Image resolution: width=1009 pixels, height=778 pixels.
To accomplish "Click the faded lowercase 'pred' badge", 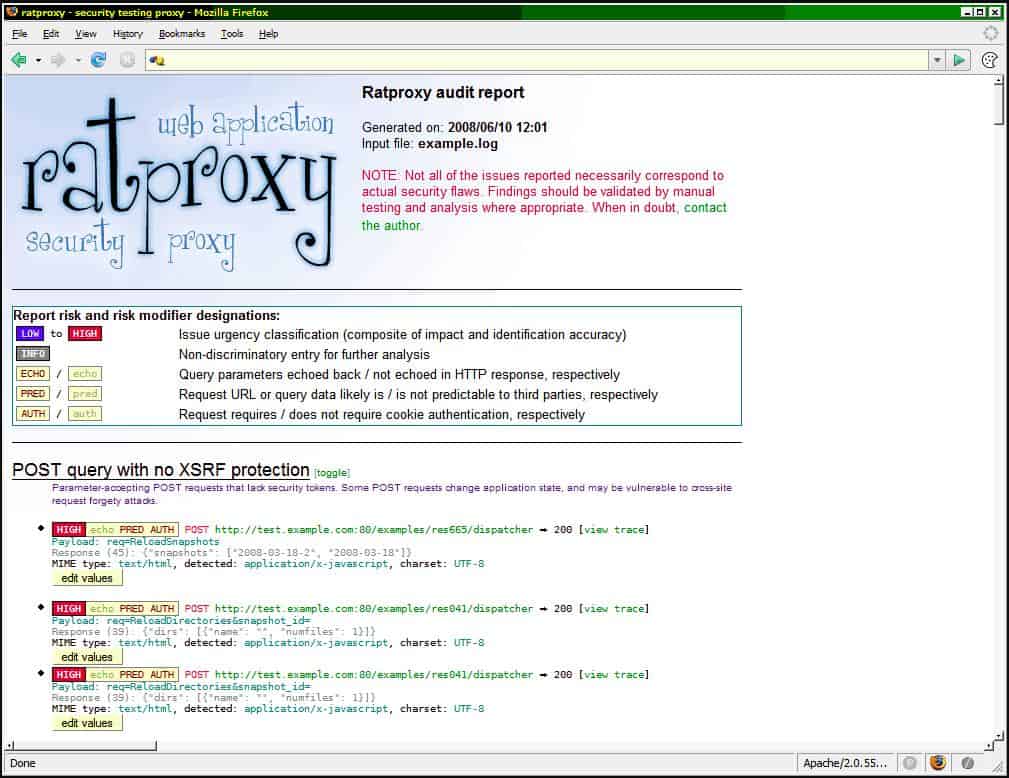I will [85, 393].
